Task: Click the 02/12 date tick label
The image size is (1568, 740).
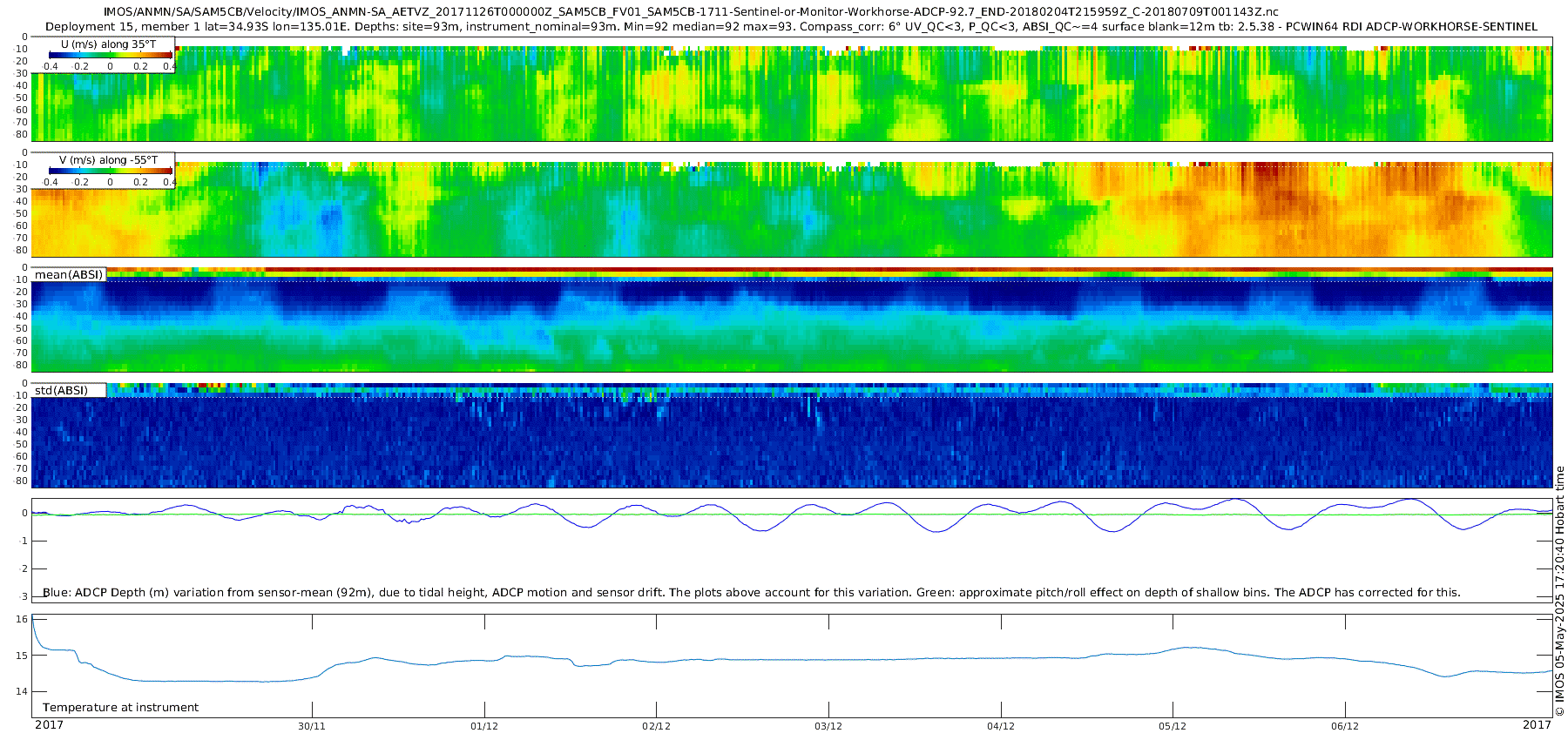Action: pyautogui.click(x=656, y=726)
